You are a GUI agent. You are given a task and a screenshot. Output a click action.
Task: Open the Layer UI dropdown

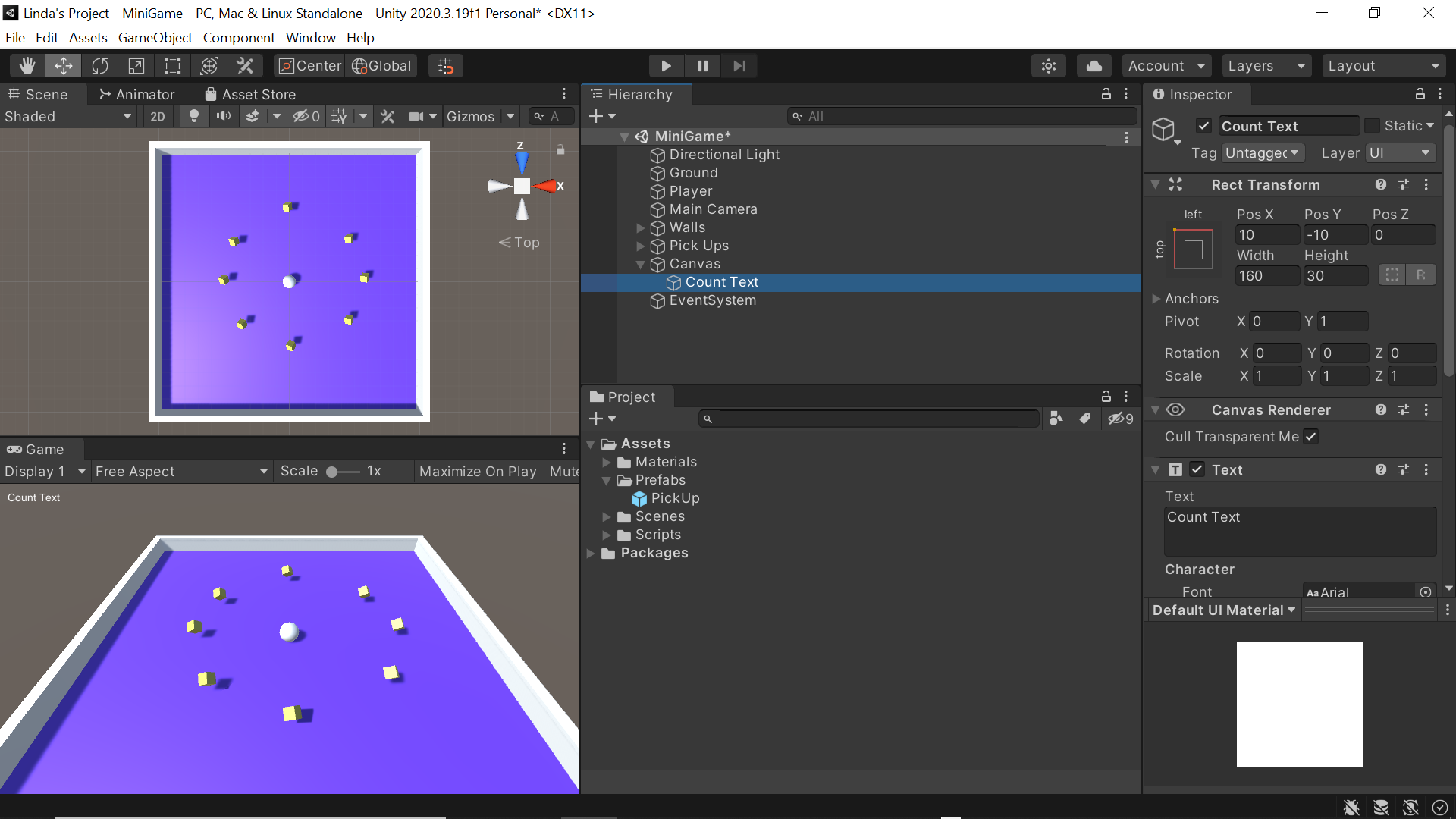tap(1400, 153)
